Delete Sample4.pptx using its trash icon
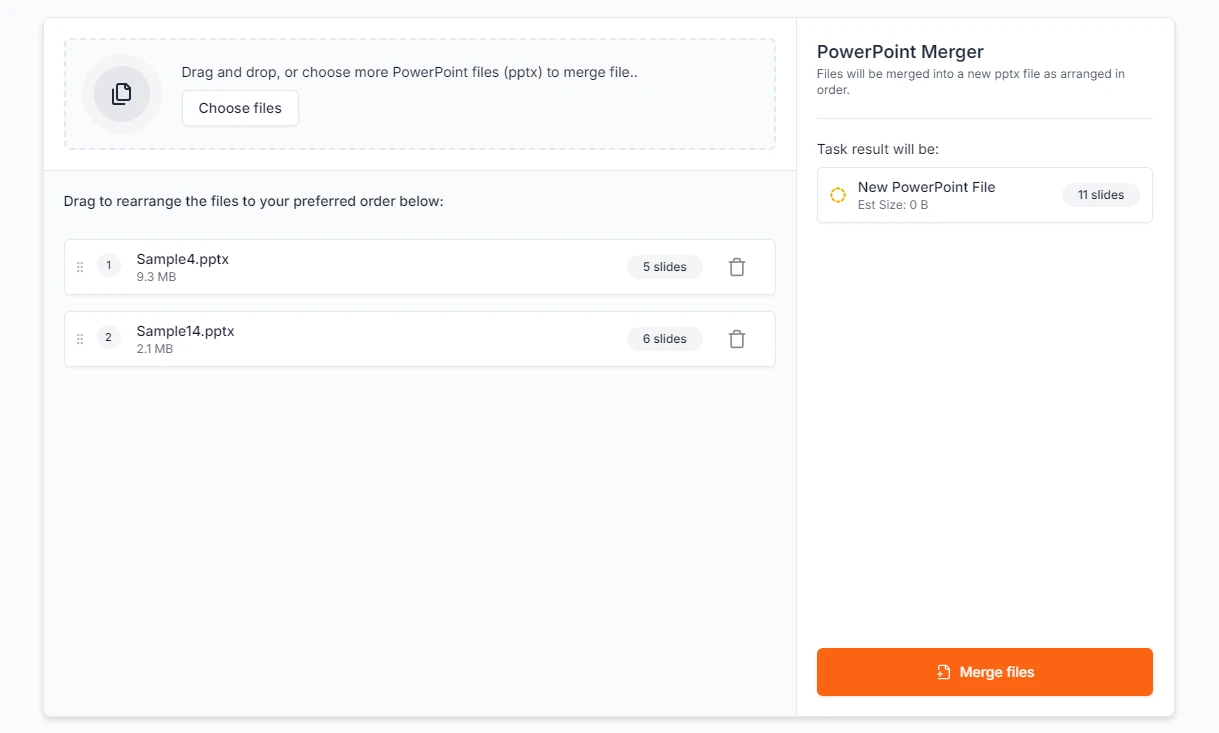This screenshot has width=1219, height=733. tap(737, 267)
